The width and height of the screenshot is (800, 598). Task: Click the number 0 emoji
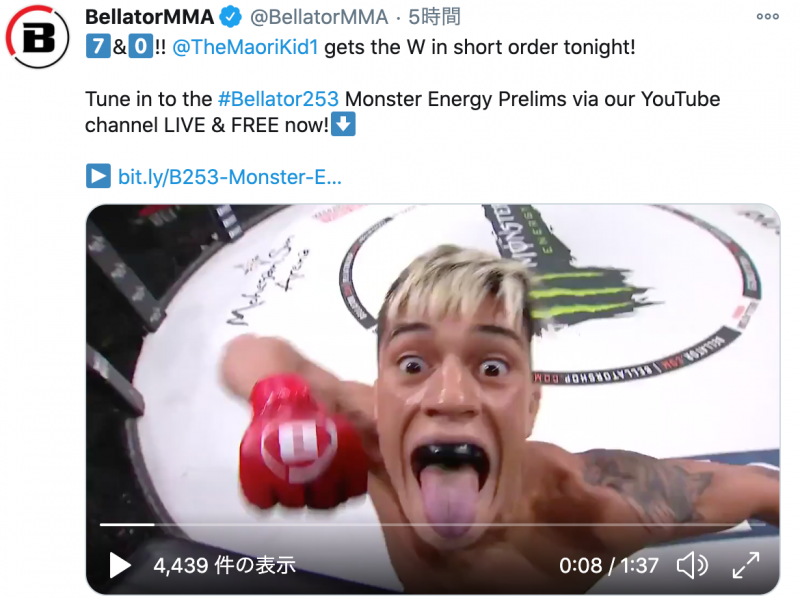tap(140, 47)
